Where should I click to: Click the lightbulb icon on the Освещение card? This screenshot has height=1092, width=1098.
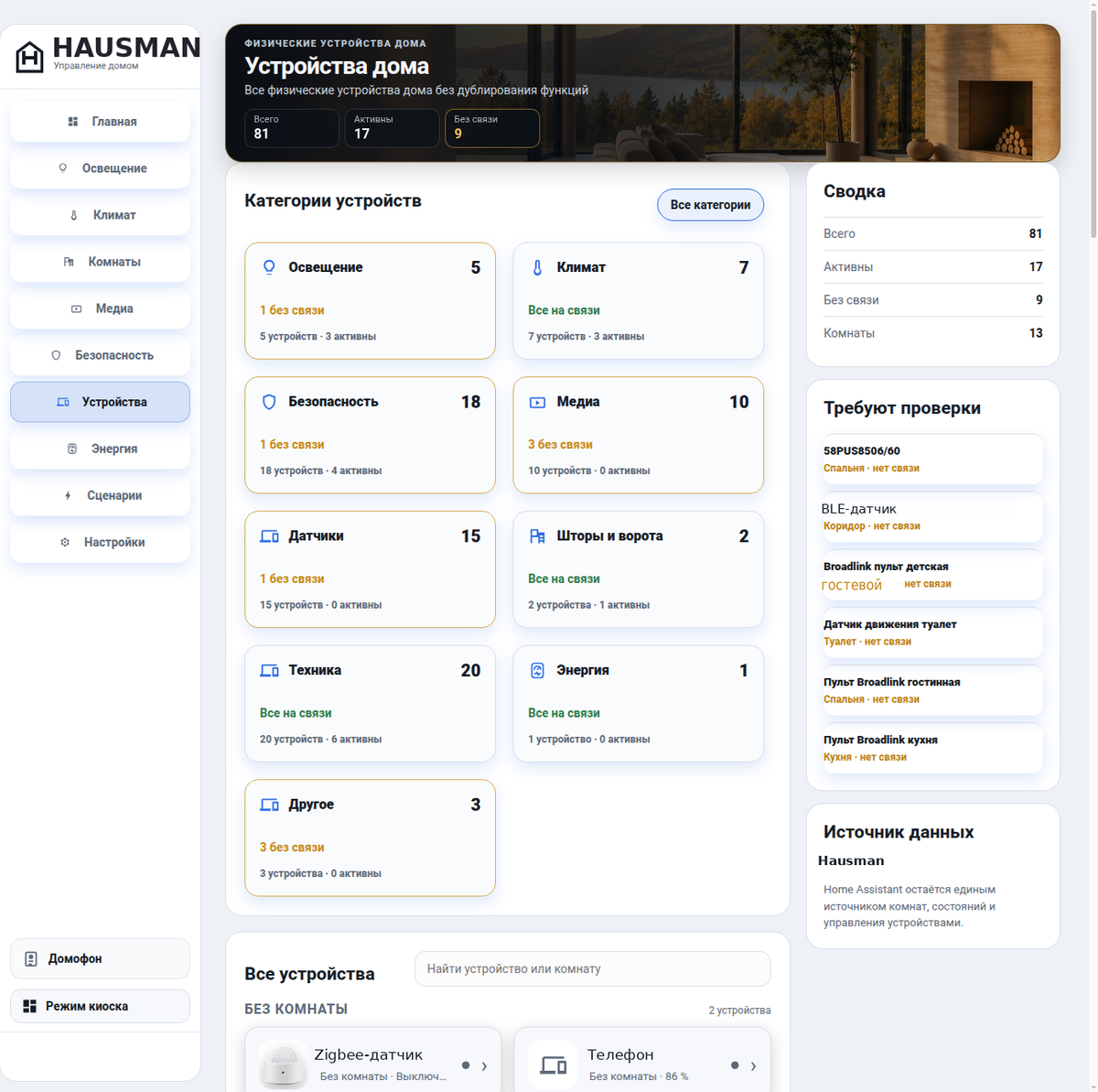[269, 267]
